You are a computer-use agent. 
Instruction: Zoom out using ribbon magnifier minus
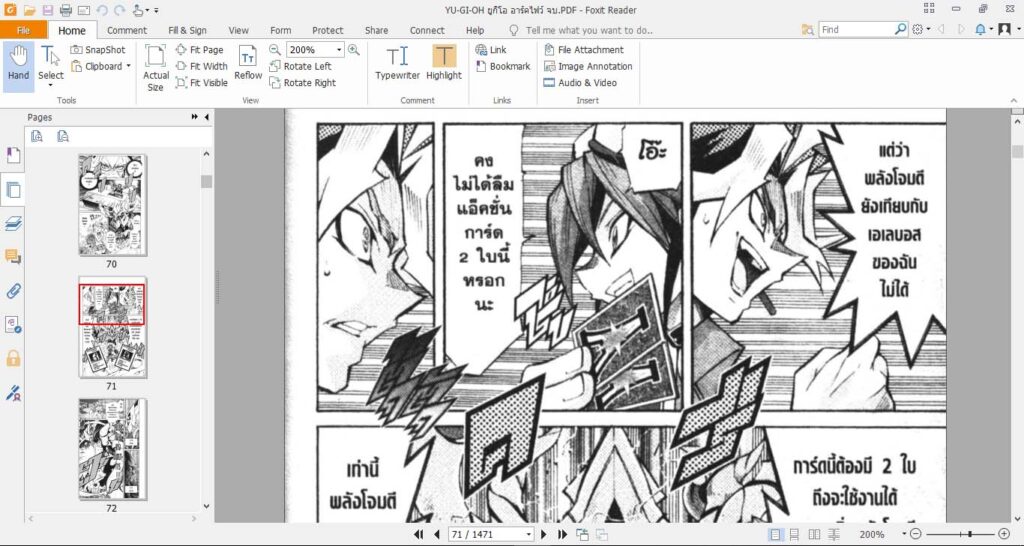(275, 50)
